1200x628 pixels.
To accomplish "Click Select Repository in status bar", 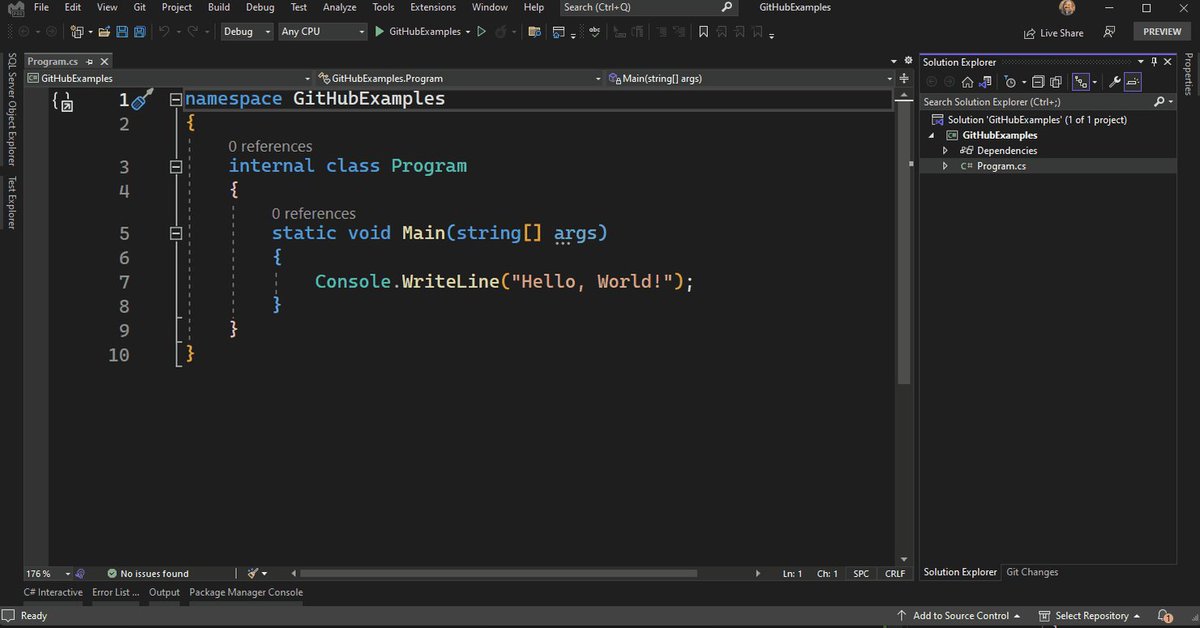I will tap(1091, 616).
